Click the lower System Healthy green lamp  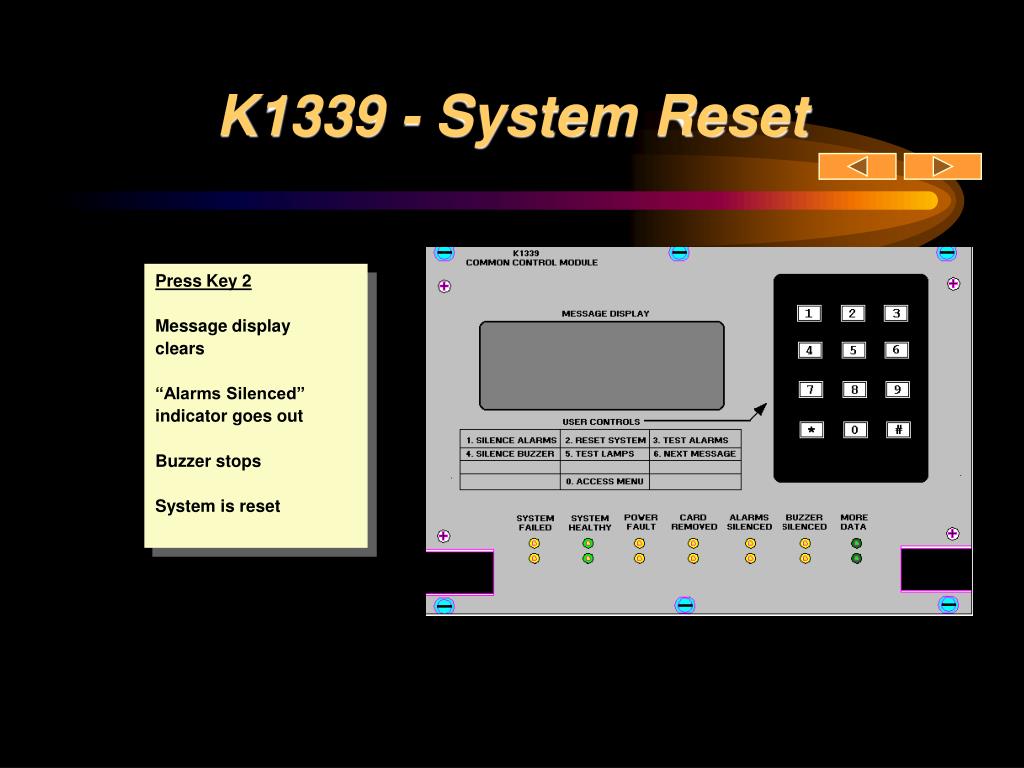pos(588,559)
